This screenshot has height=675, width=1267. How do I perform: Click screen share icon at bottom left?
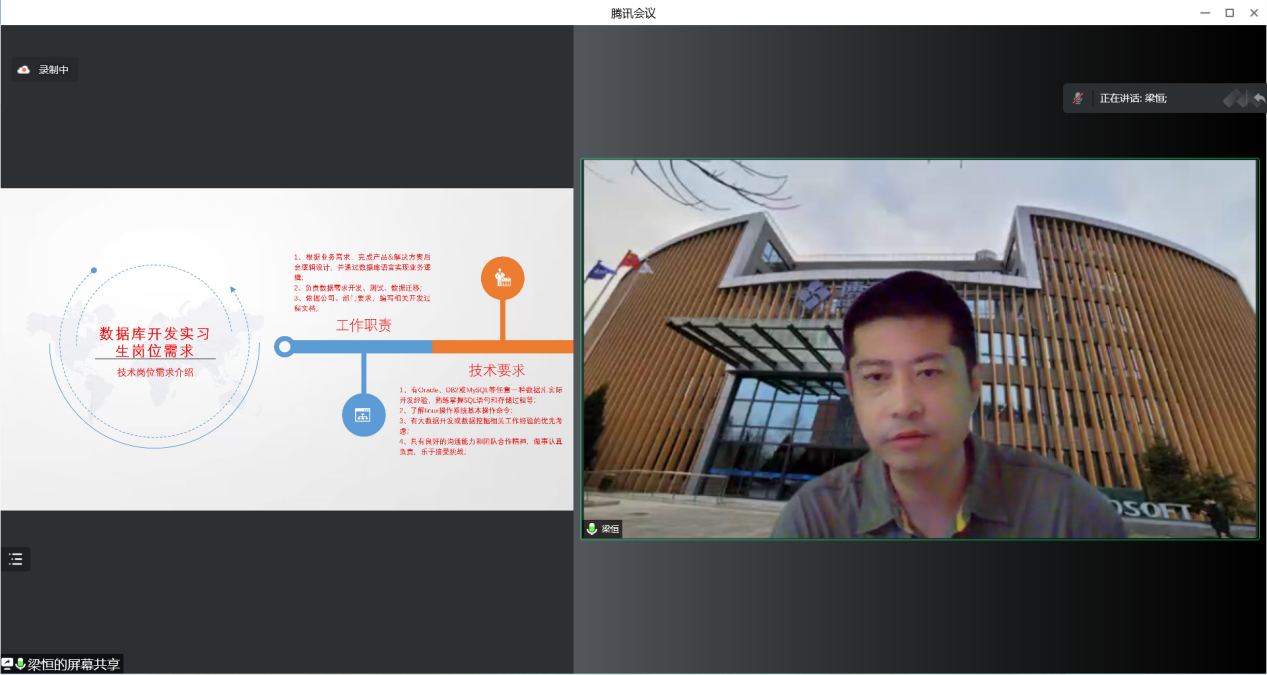pyautogui.click(x=7, y=664)
